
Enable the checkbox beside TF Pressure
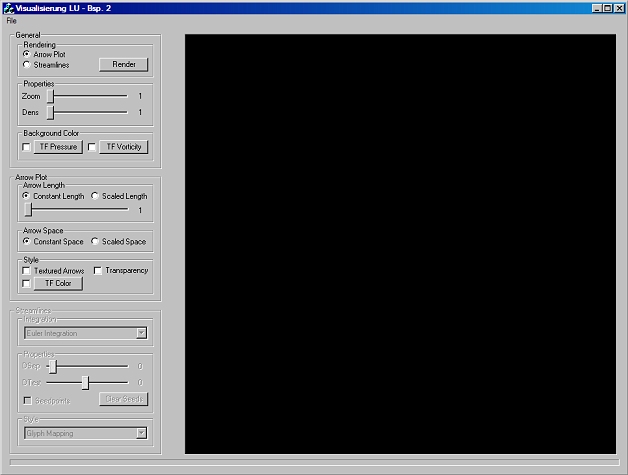[27, 147]
